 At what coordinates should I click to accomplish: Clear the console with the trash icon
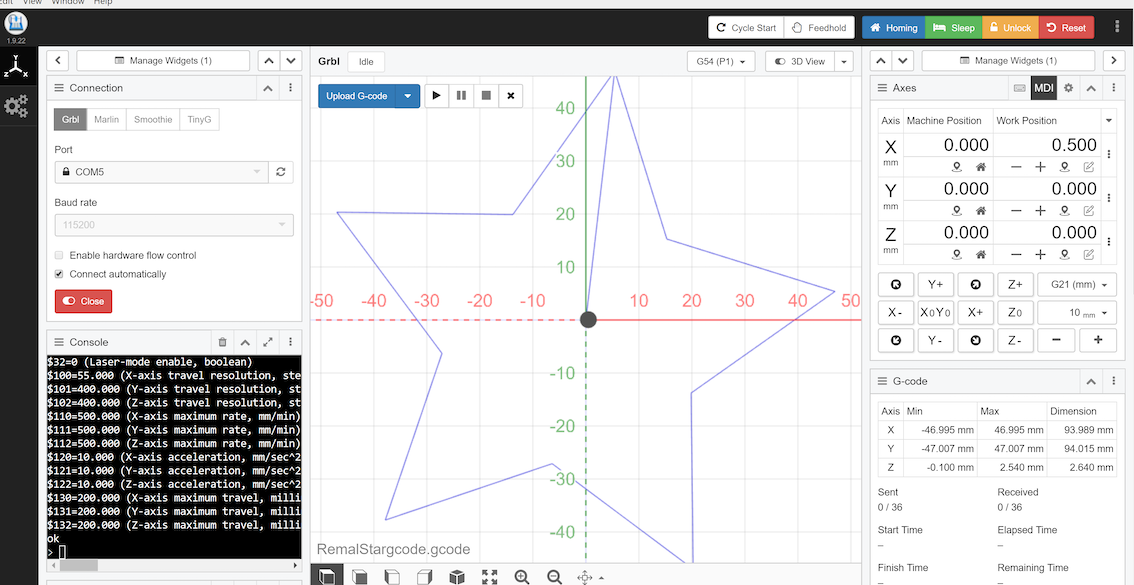coord(223,342)
